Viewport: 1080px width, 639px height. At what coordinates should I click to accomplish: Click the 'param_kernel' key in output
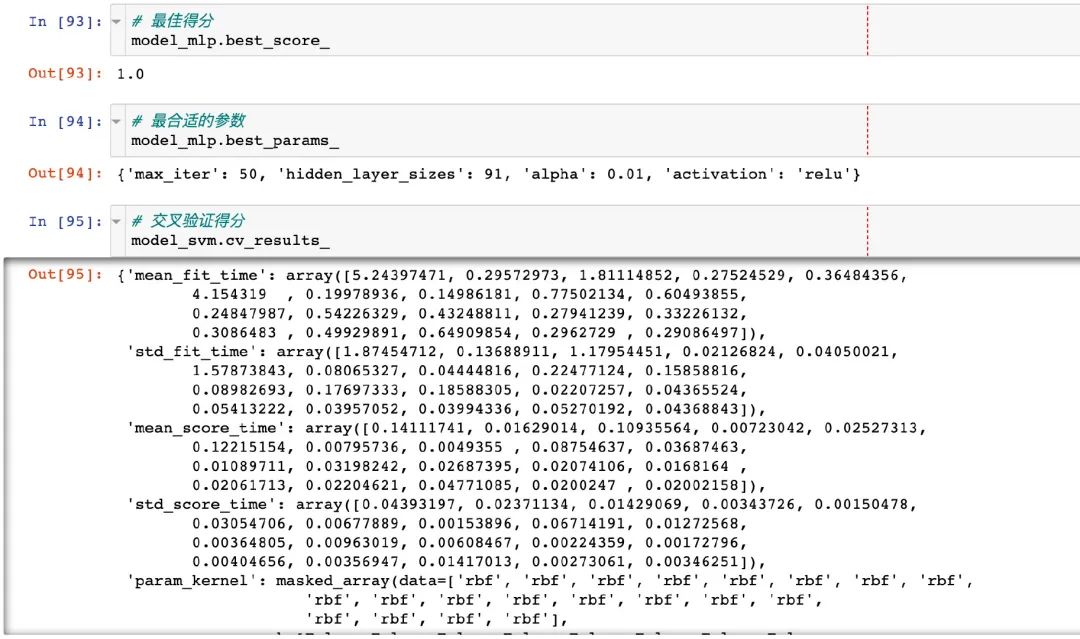point(191,581)
